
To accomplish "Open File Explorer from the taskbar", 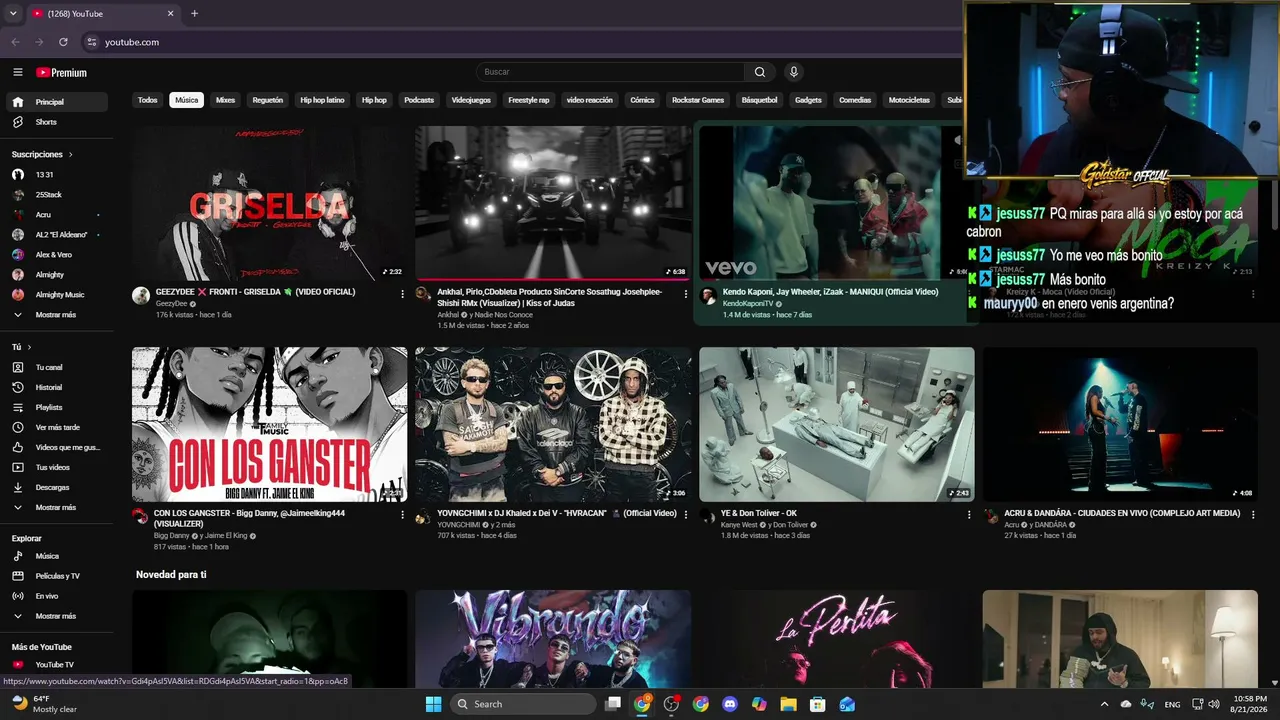I will point(788,704).
